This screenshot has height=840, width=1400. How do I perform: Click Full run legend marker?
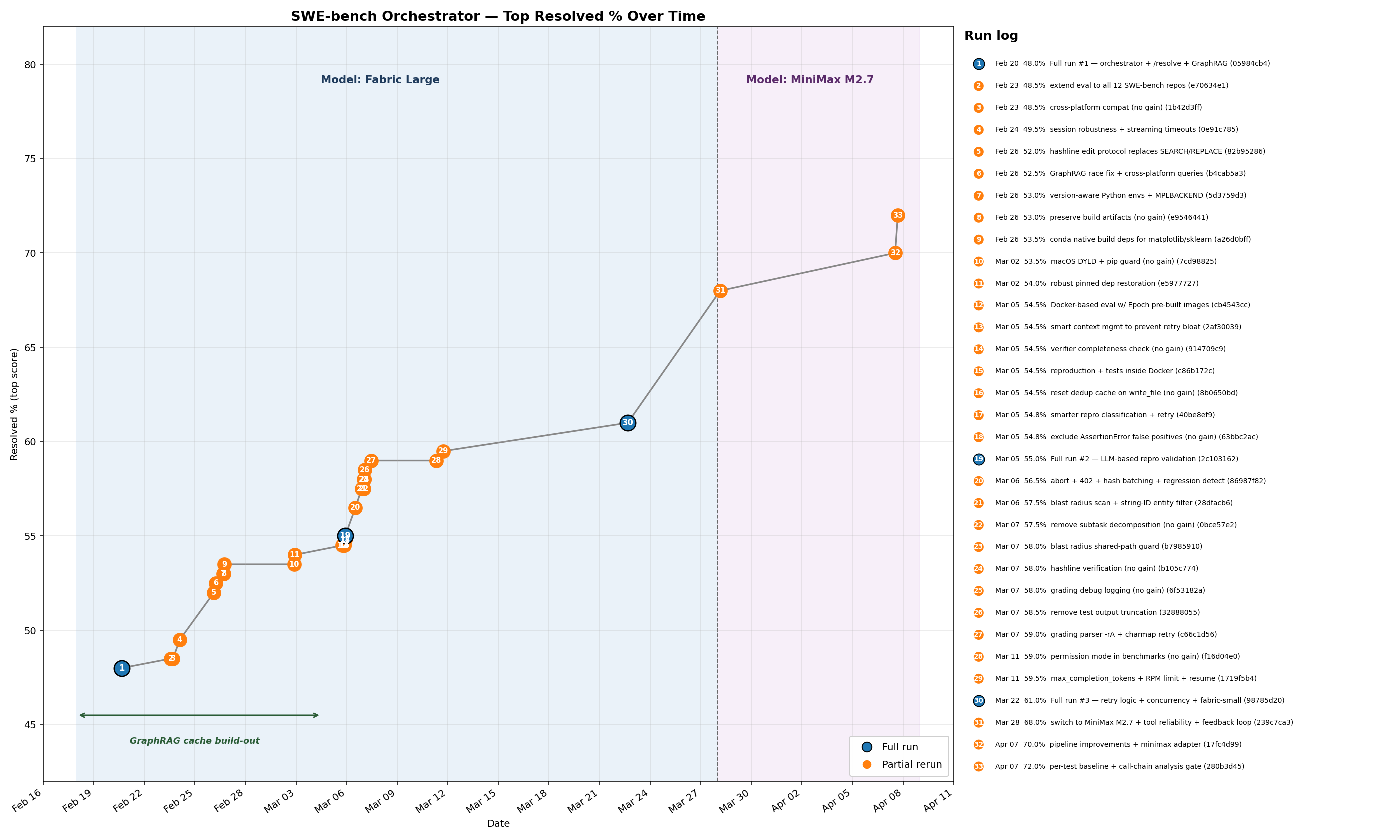(x=867, y=747)
